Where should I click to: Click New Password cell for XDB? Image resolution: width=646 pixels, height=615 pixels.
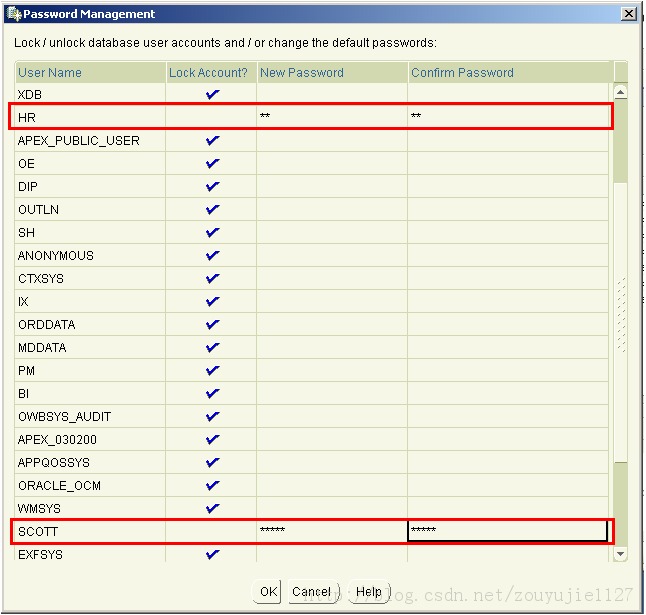coord(332,95)
